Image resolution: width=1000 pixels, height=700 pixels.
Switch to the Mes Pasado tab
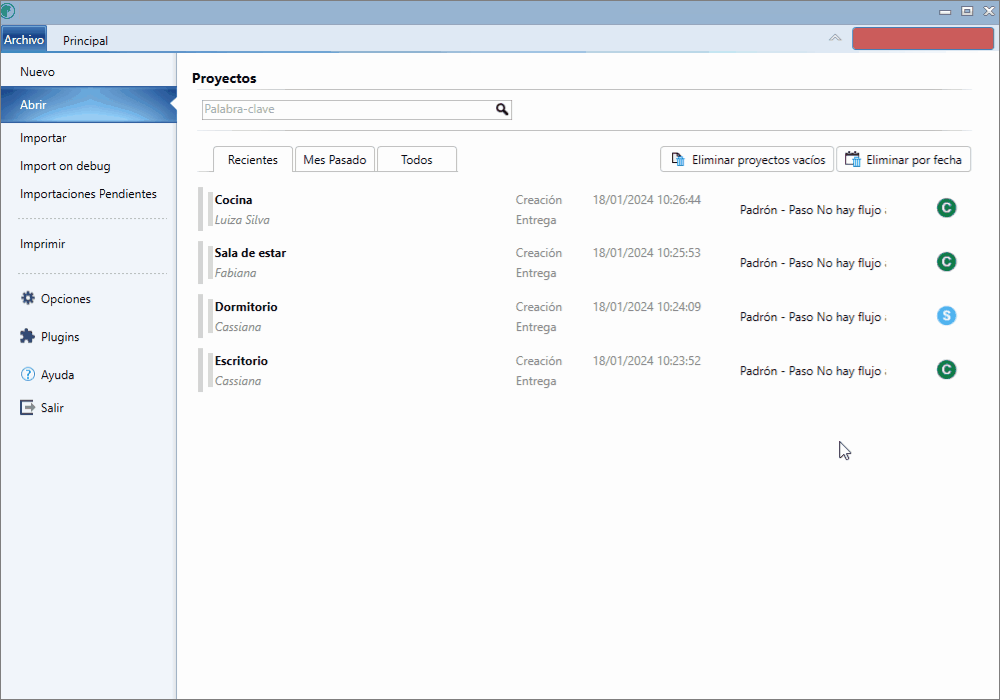coord(335,160)
